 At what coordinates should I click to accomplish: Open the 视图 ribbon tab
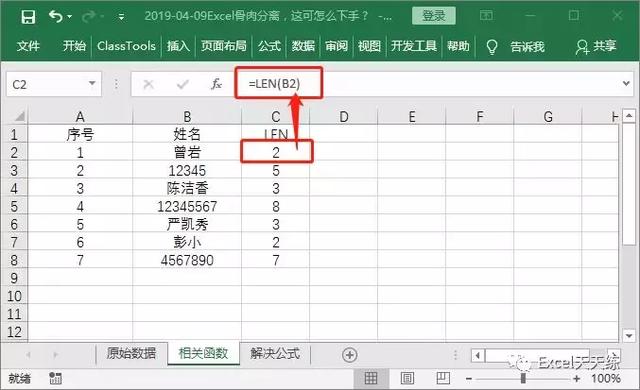pos(369,46)
